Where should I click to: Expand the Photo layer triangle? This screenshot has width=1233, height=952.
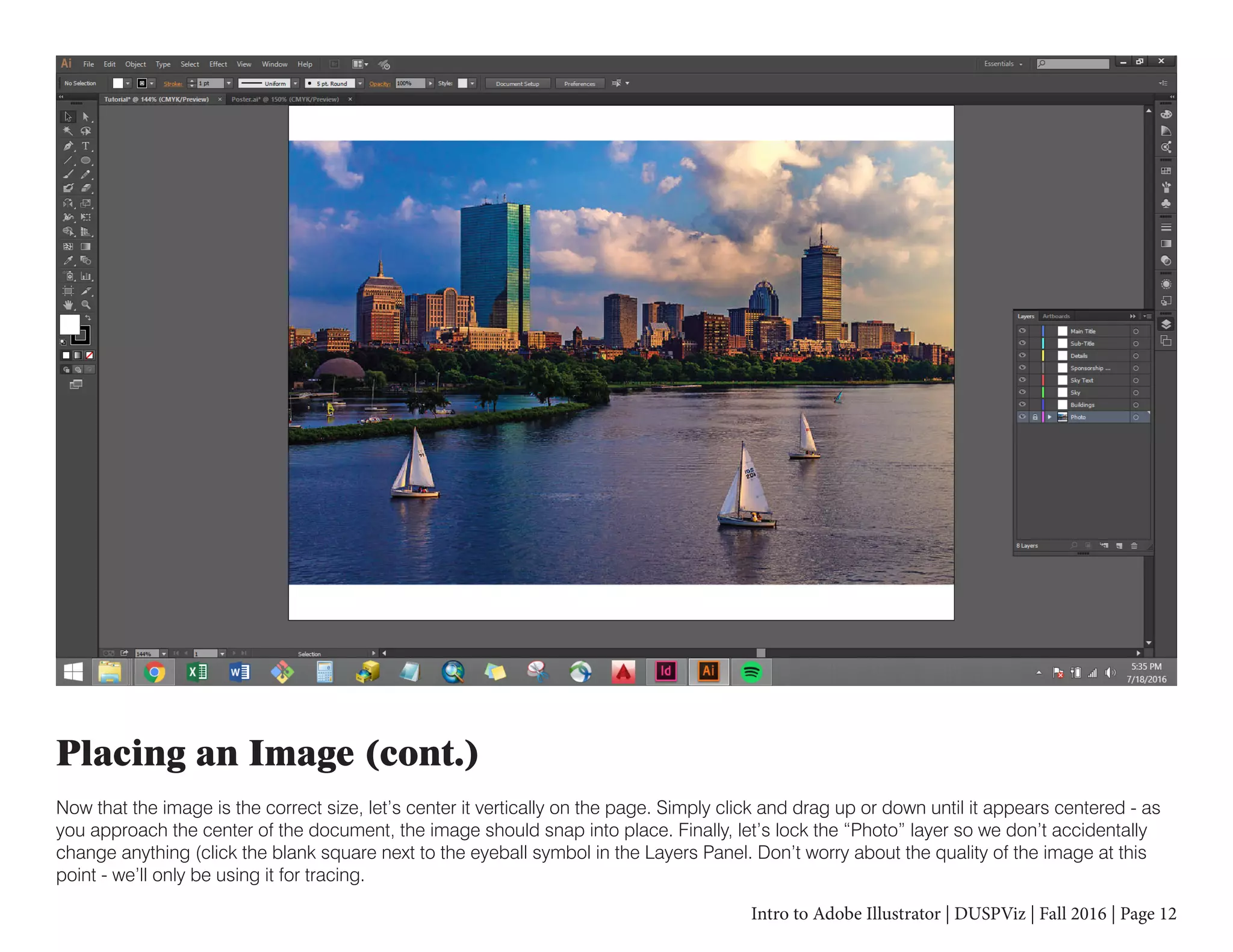click(1050, 416)
